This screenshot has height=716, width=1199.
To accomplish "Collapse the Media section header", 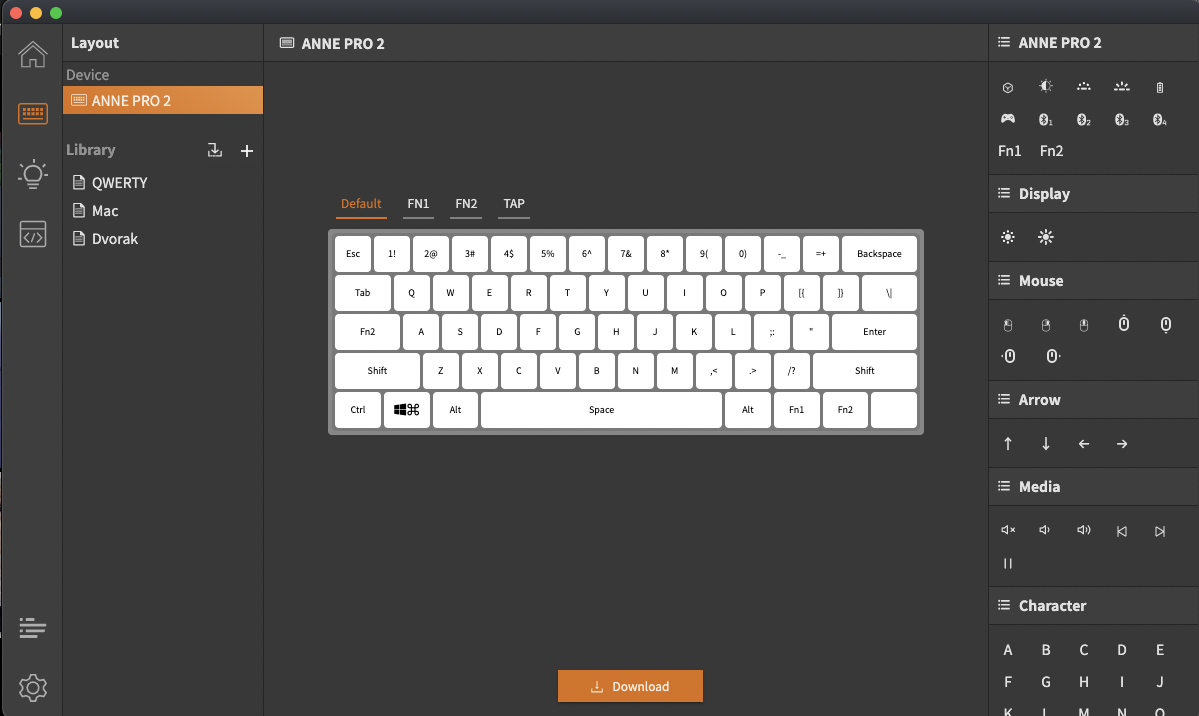I will pyautogui.click(x=1093, y=487).
